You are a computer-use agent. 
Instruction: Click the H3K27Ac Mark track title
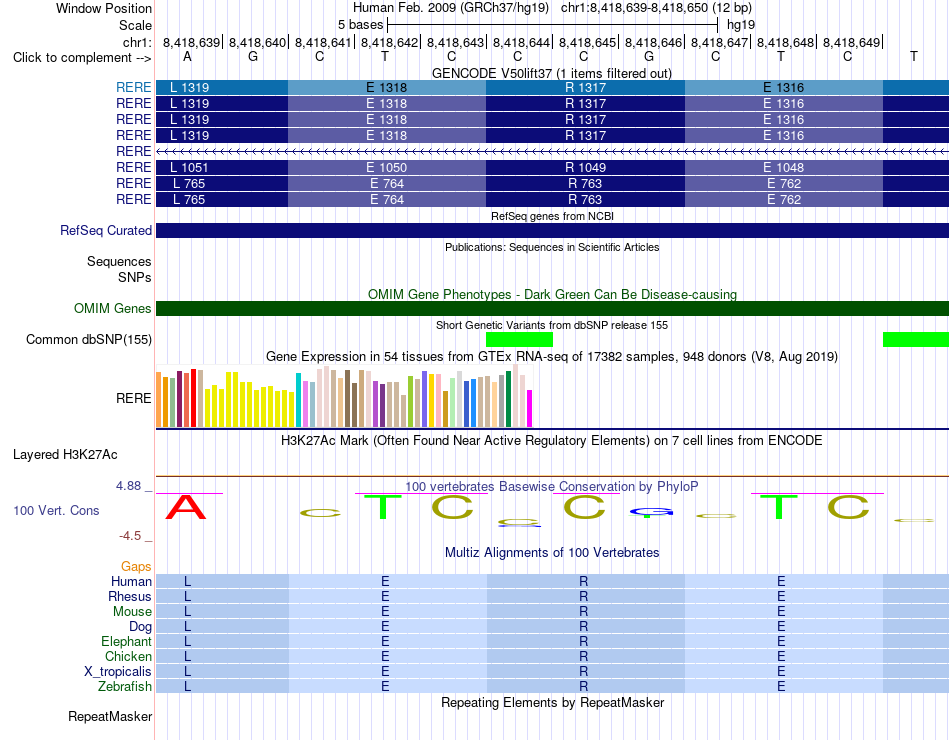[x=551, y=441]
